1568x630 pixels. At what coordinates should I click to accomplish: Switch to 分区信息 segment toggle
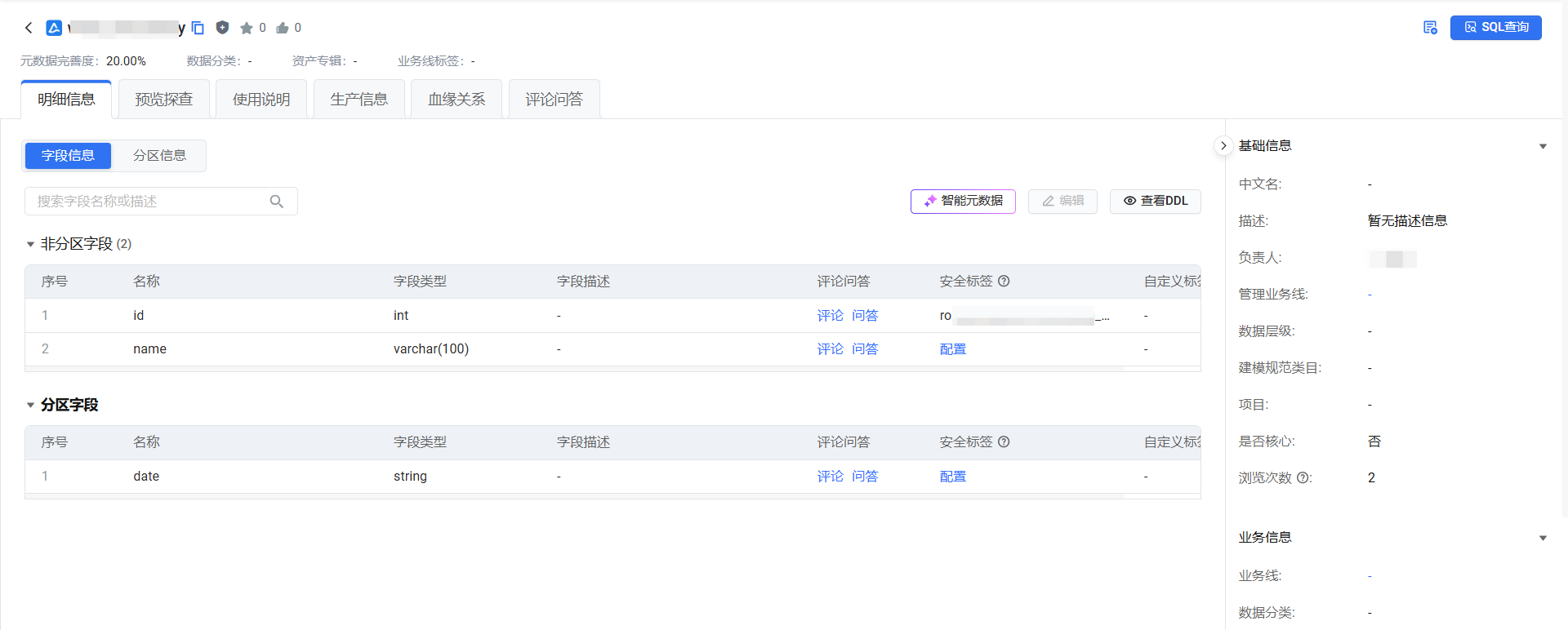pos(159,156)
